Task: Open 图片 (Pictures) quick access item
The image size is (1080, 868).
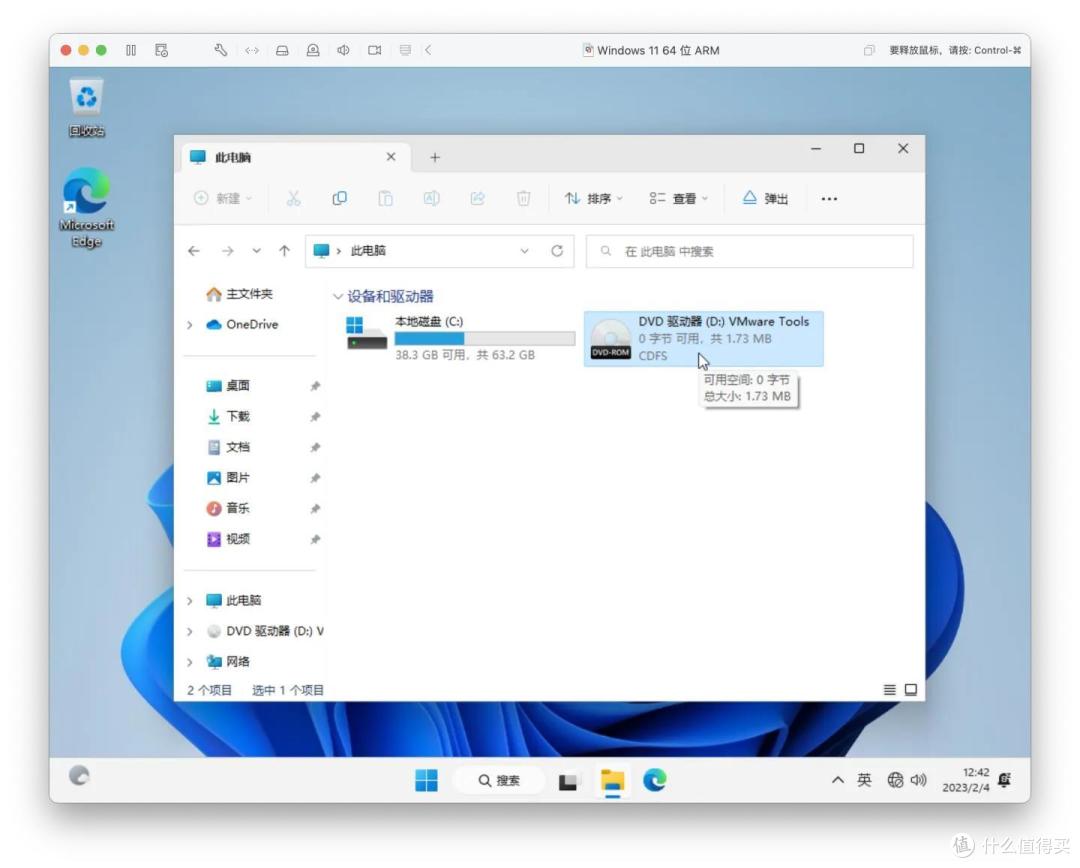Action: point(229,477)
